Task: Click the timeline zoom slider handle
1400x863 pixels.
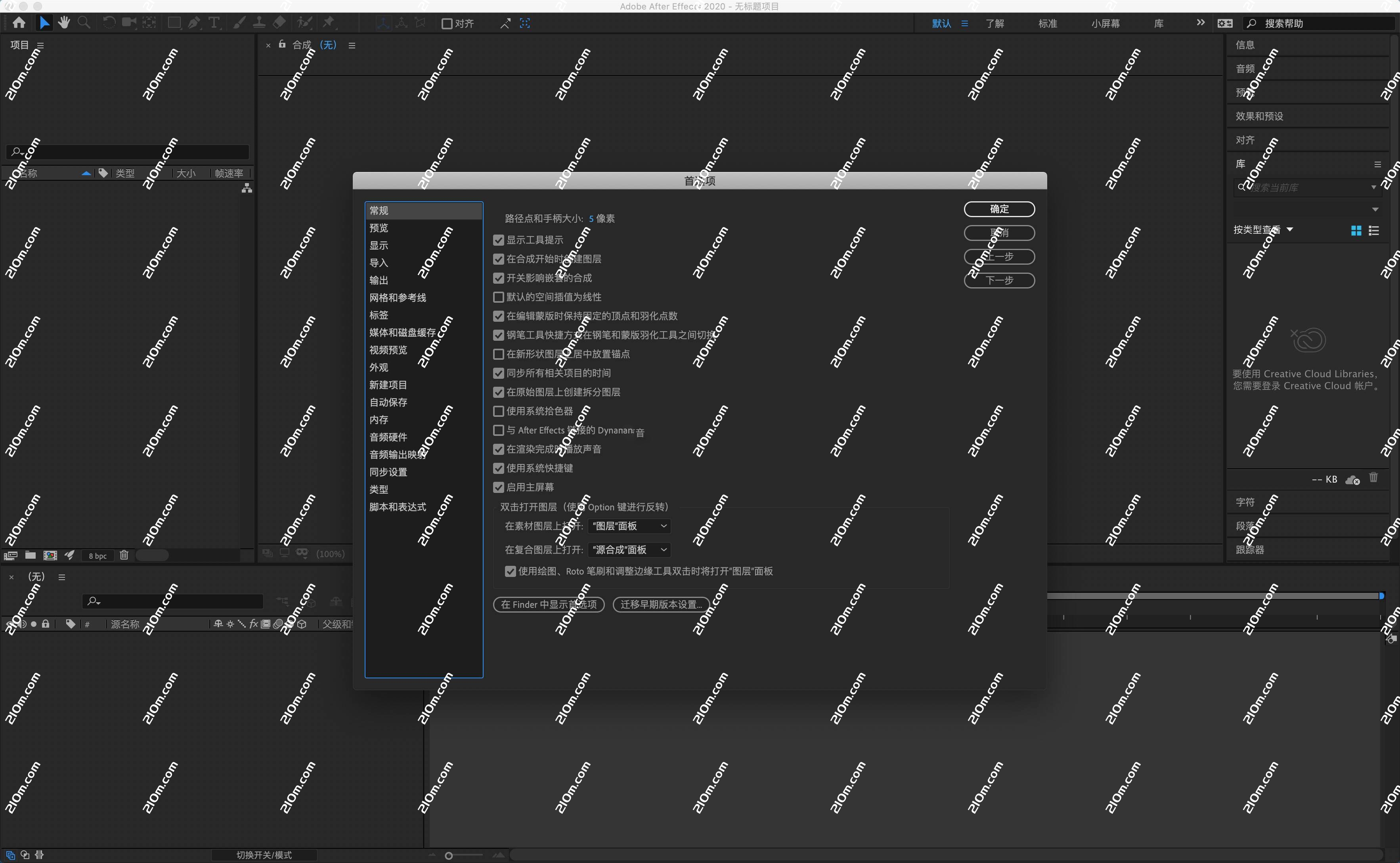Action: point(449,855)
